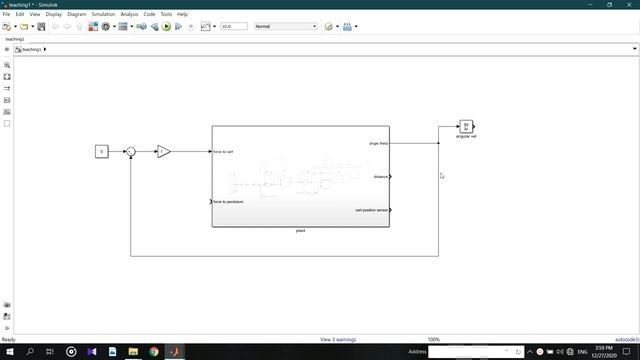
Task: Toggle sample time display arrows icon
Action: pos(7,88)
